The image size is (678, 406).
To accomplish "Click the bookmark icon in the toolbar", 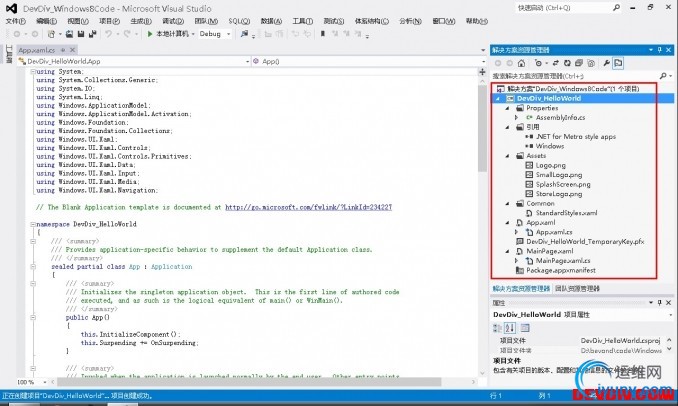I will tap(323, 34).
